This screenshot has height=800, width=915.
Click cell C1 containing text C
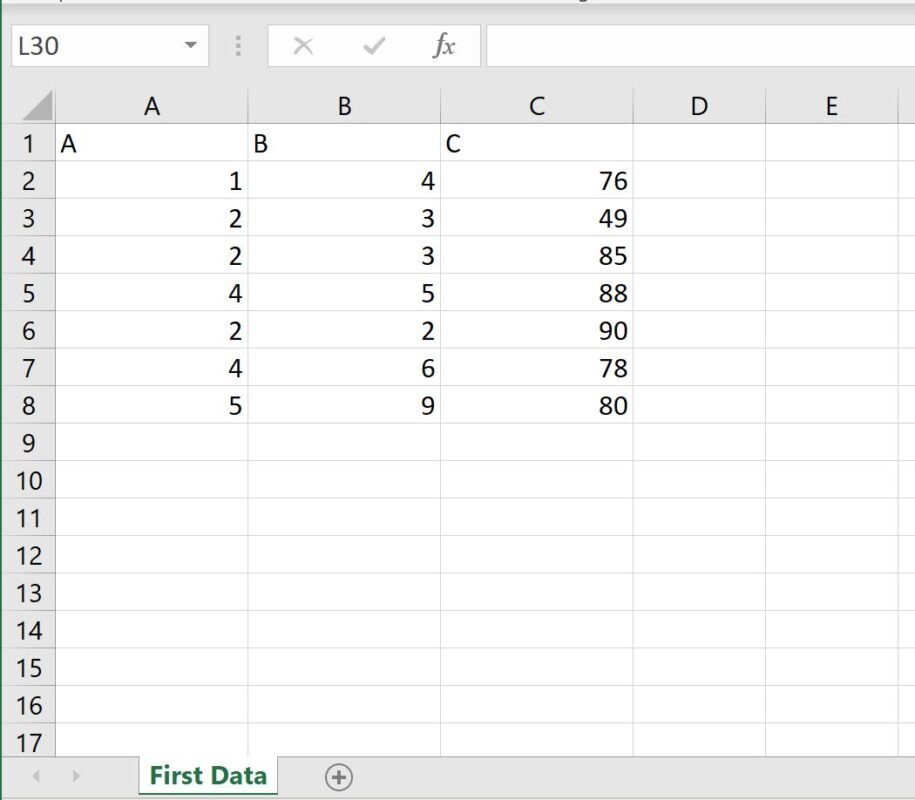pos(537,143)
